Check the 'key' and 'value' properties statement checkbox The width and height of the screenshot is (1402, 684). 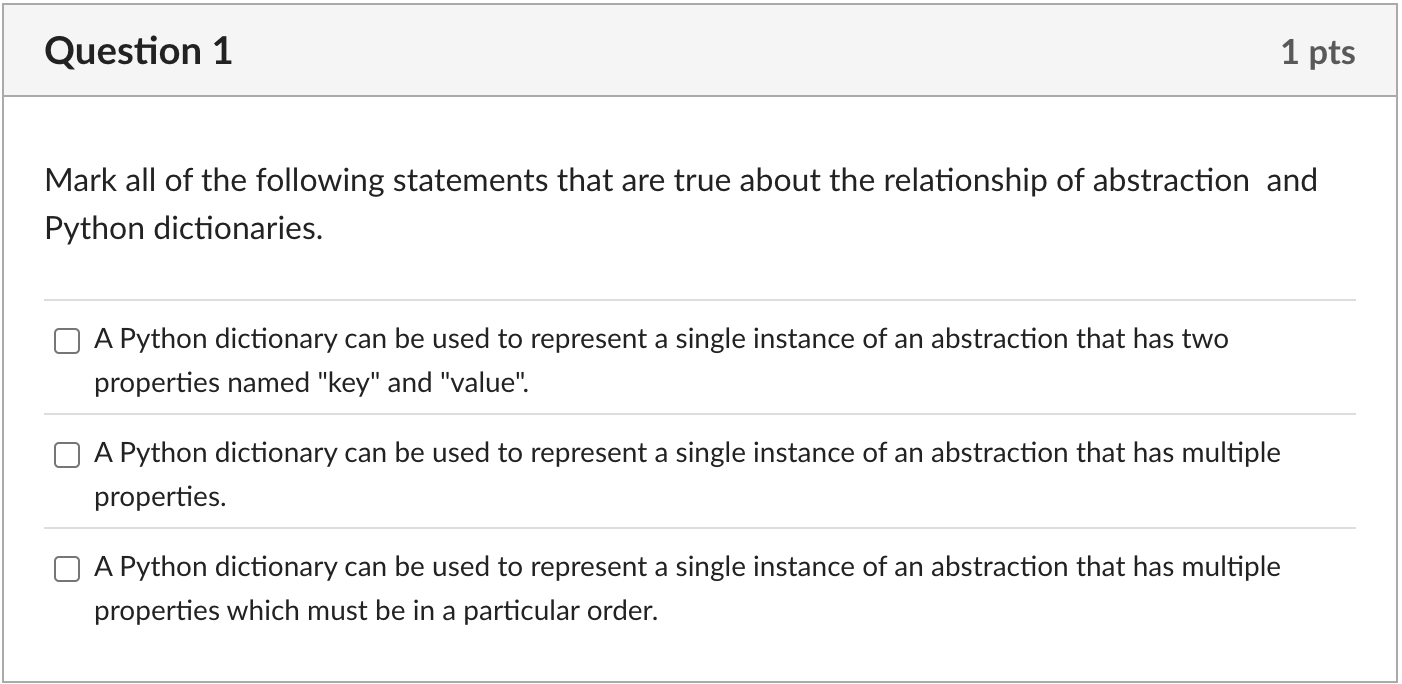click(66, 342)
